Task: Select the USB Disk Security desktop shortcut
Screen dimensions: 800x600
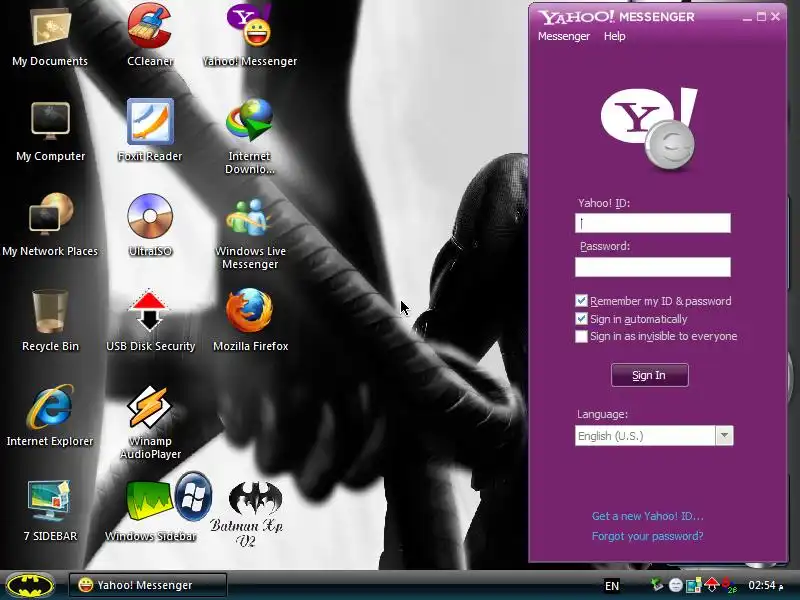Action: click(x=150, y=320)
